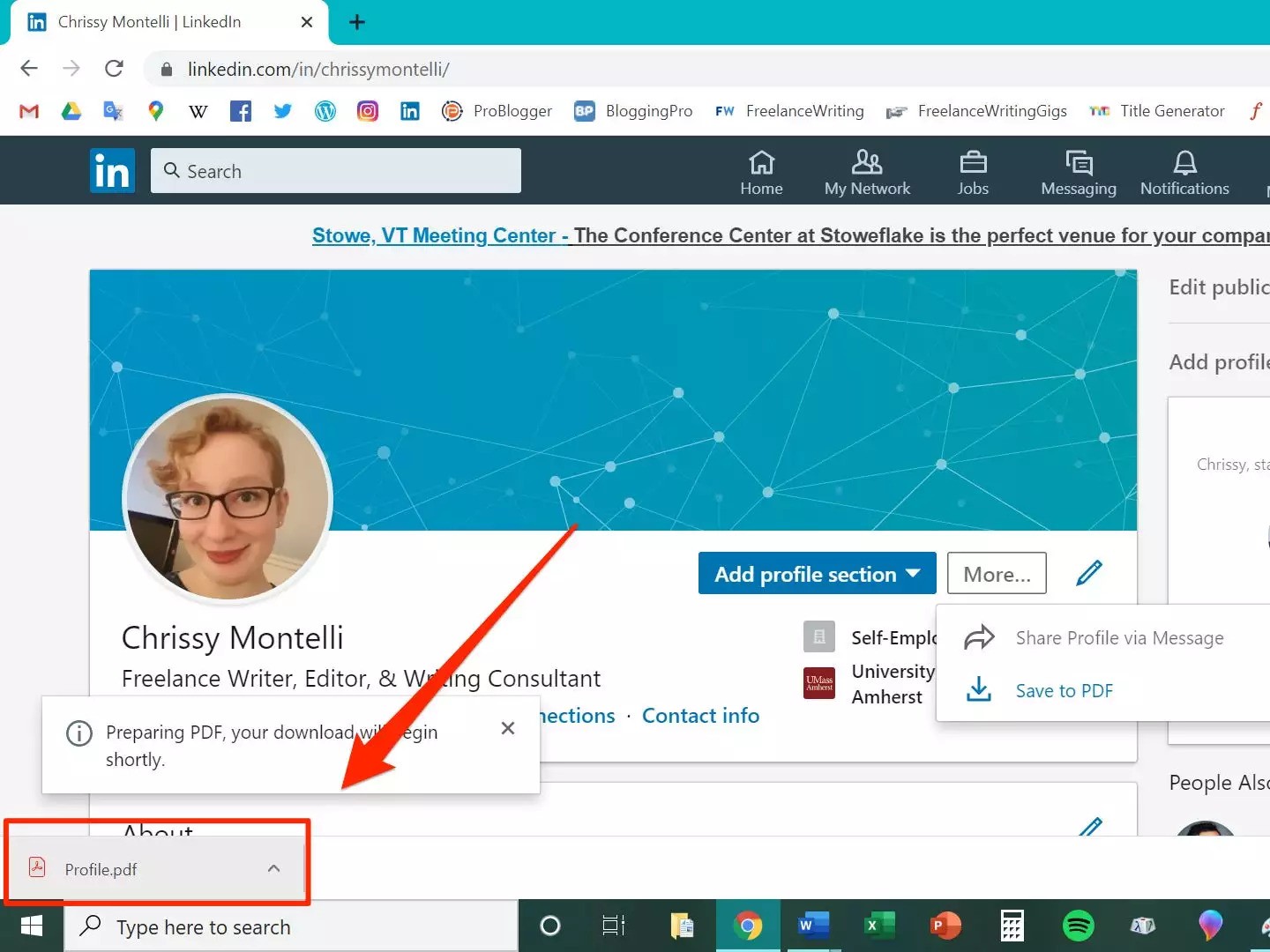Open LinkedIn bookmark in bookmarks bar
Screen dimensions: 1270x952
point(410,111)
